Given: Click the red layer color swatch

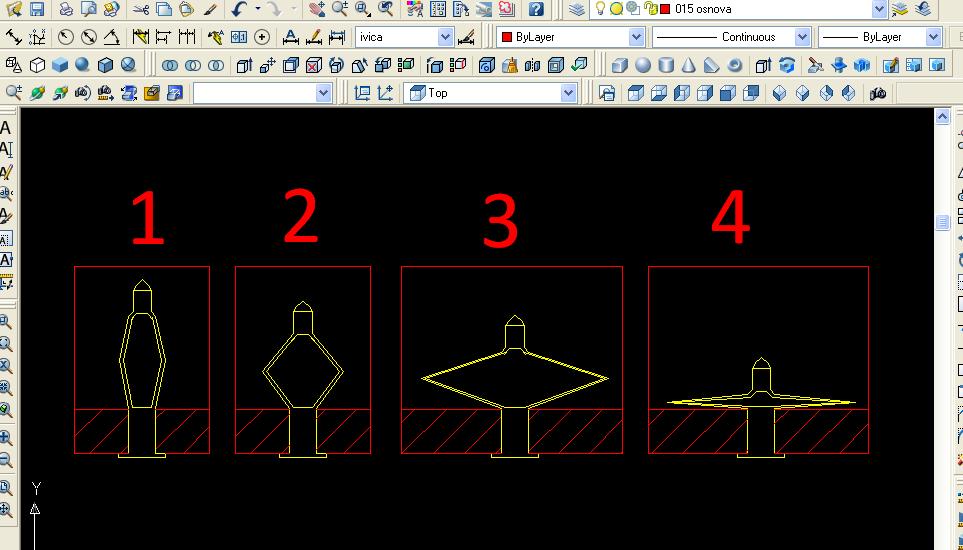Looking at the screenshot, I should (x=665, y=9).
